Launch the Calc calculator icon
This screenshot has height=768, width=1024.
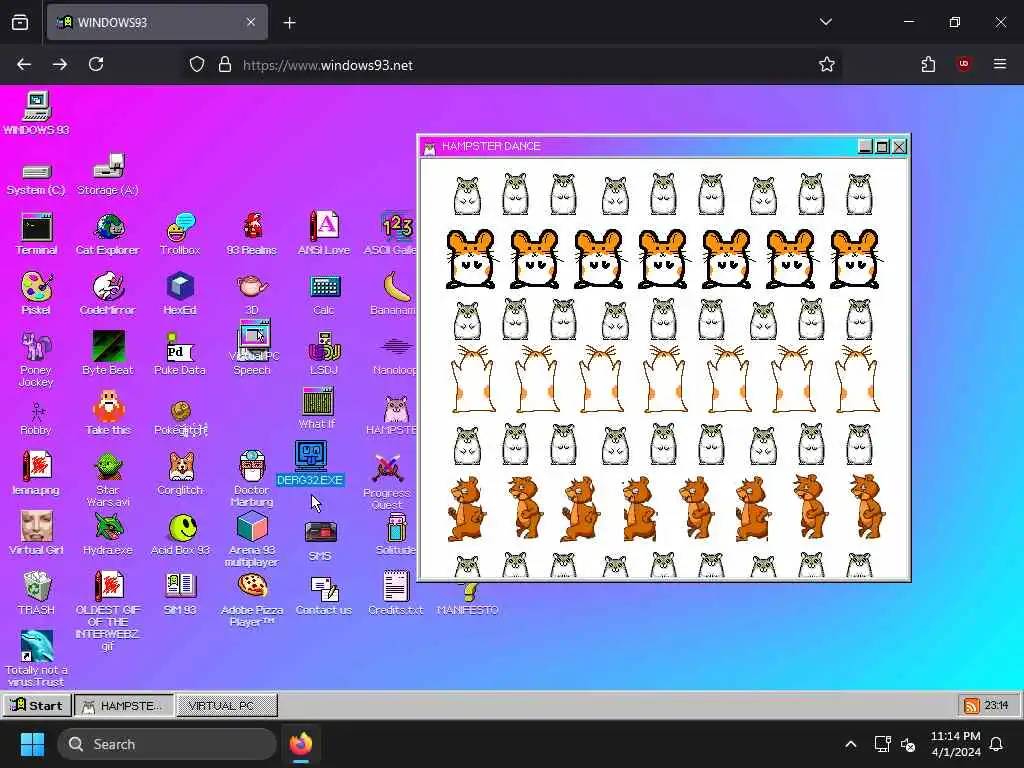coord(324,294)
